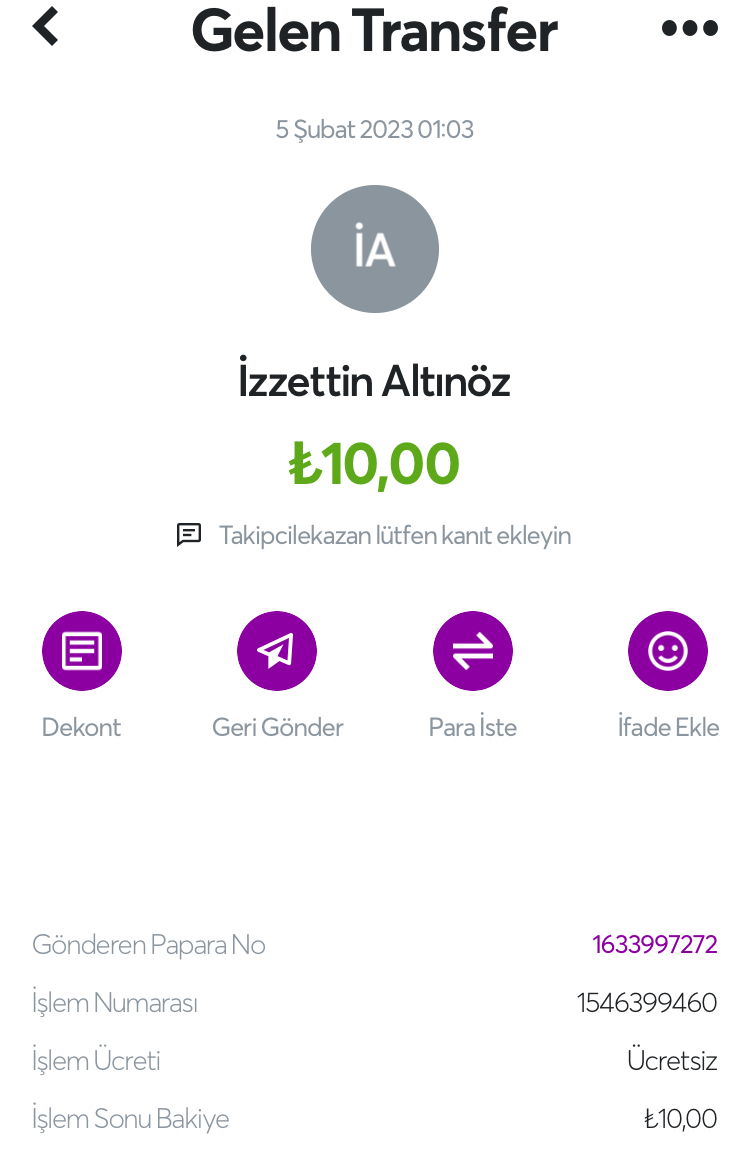Tap the green ₺10,00 amount
750x1176 pixels.
pos(375,464)
